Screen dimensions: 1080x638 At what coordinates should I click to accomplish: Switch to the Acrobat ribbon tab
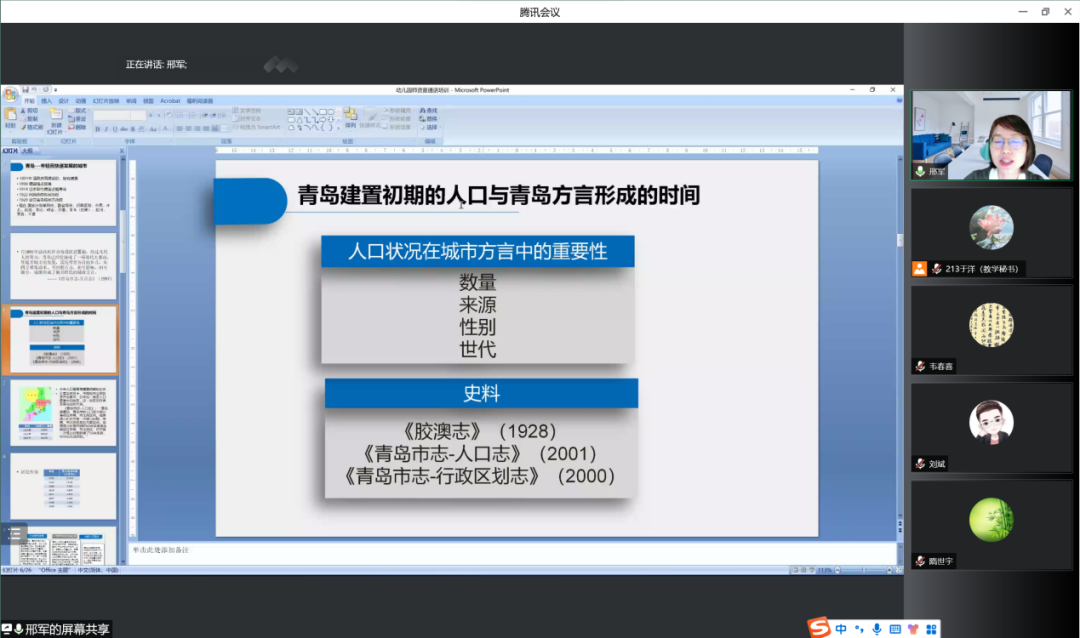[170, 101]
